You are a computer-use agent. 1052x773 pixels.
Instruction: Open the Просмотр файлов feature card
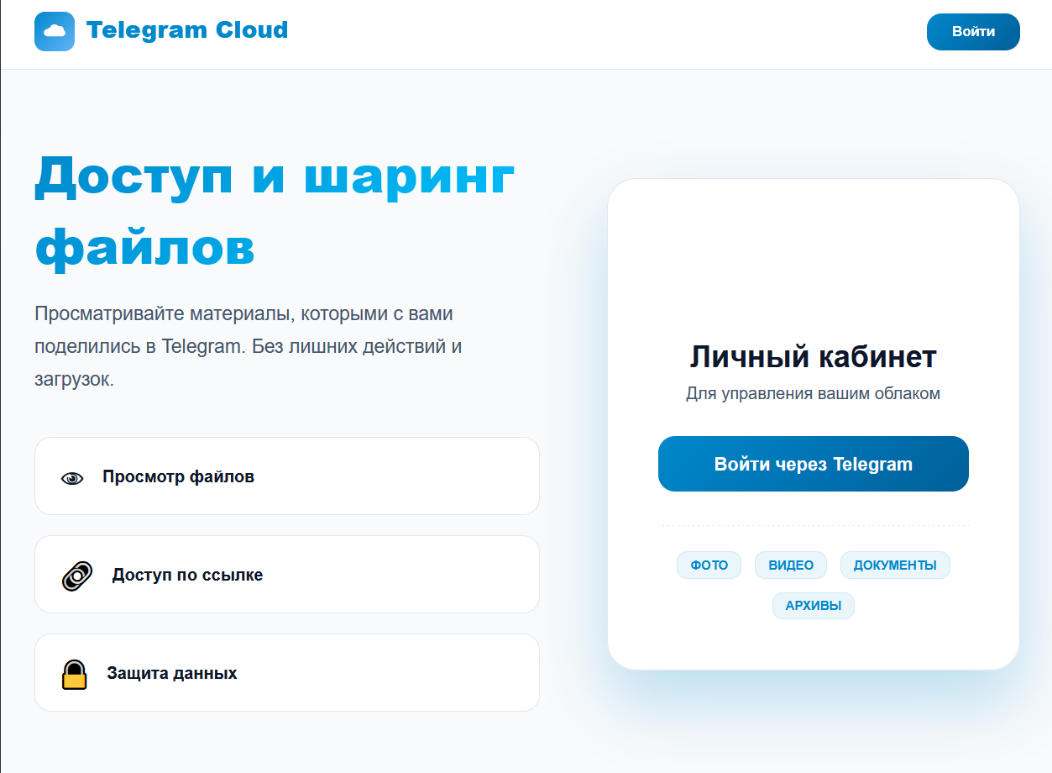pos(287,476)
